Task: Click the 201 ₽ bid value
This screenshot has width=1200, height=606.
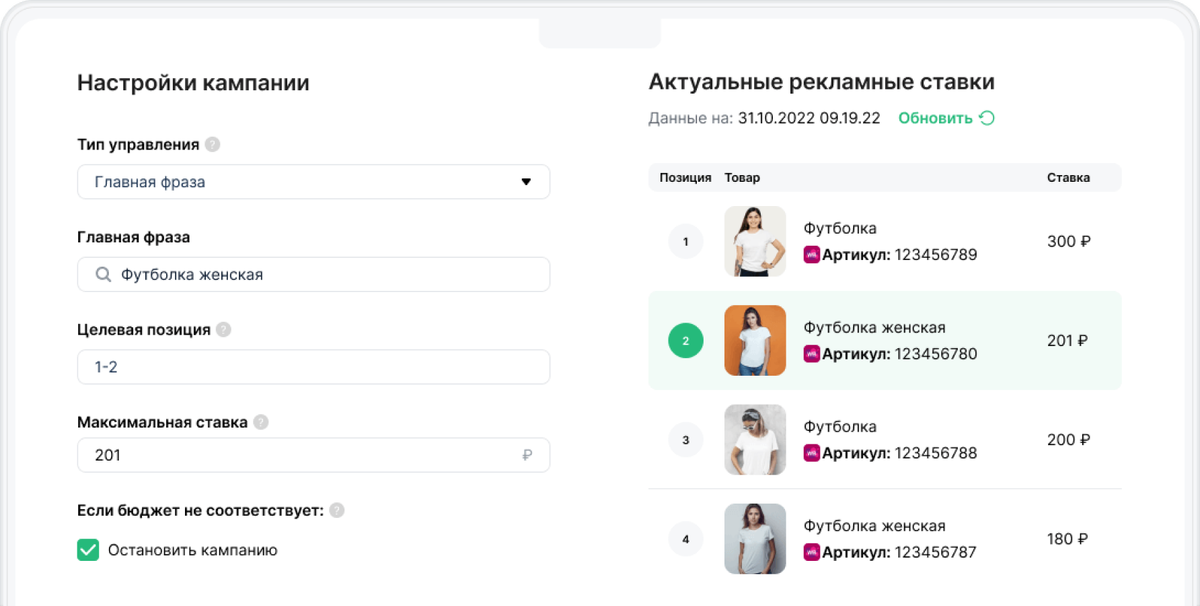Action: (1067, 341)
